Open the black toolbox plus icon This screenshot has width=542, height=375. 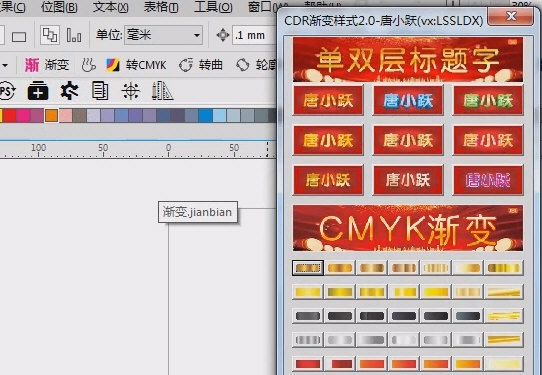pos(38,91)
